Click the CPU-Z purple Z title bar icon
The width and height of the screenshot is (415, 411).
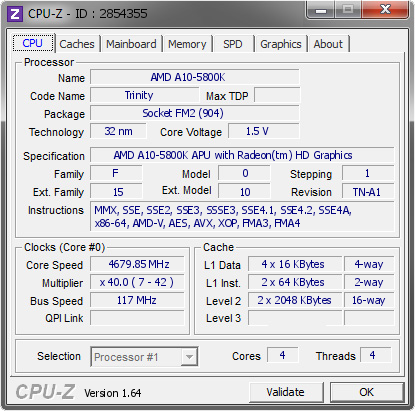click(x=15, y=14)
